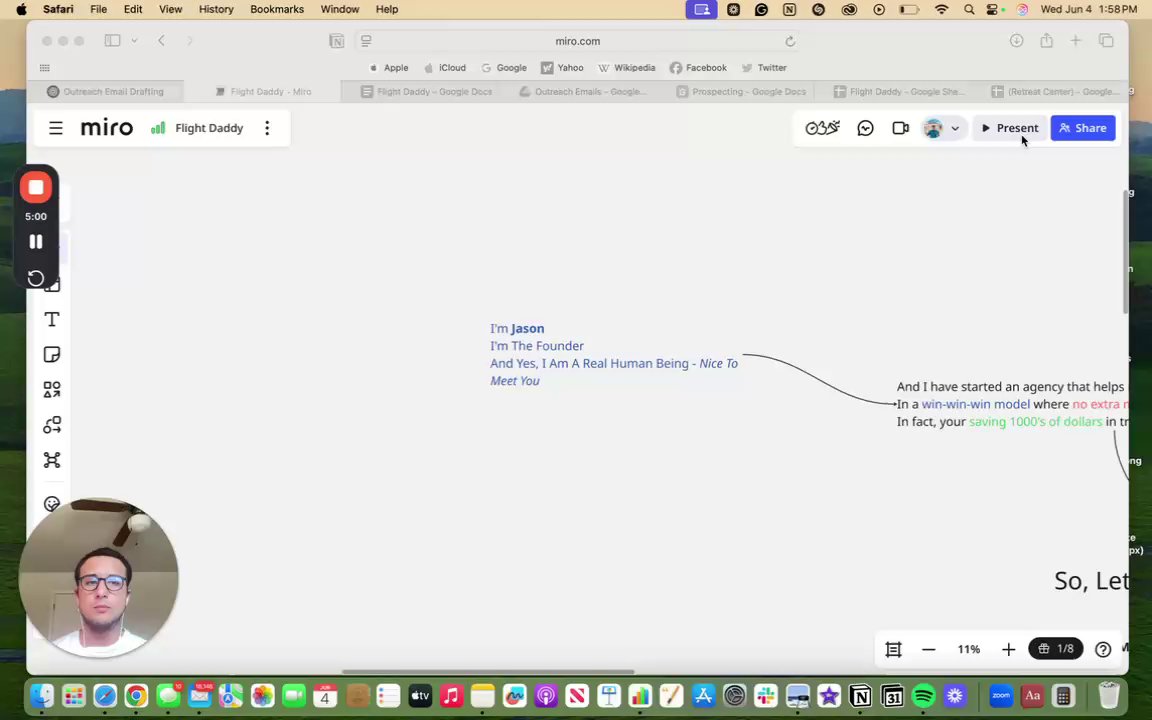Open Notion from the Dock
1152x720 pixels.
point(860,695)
